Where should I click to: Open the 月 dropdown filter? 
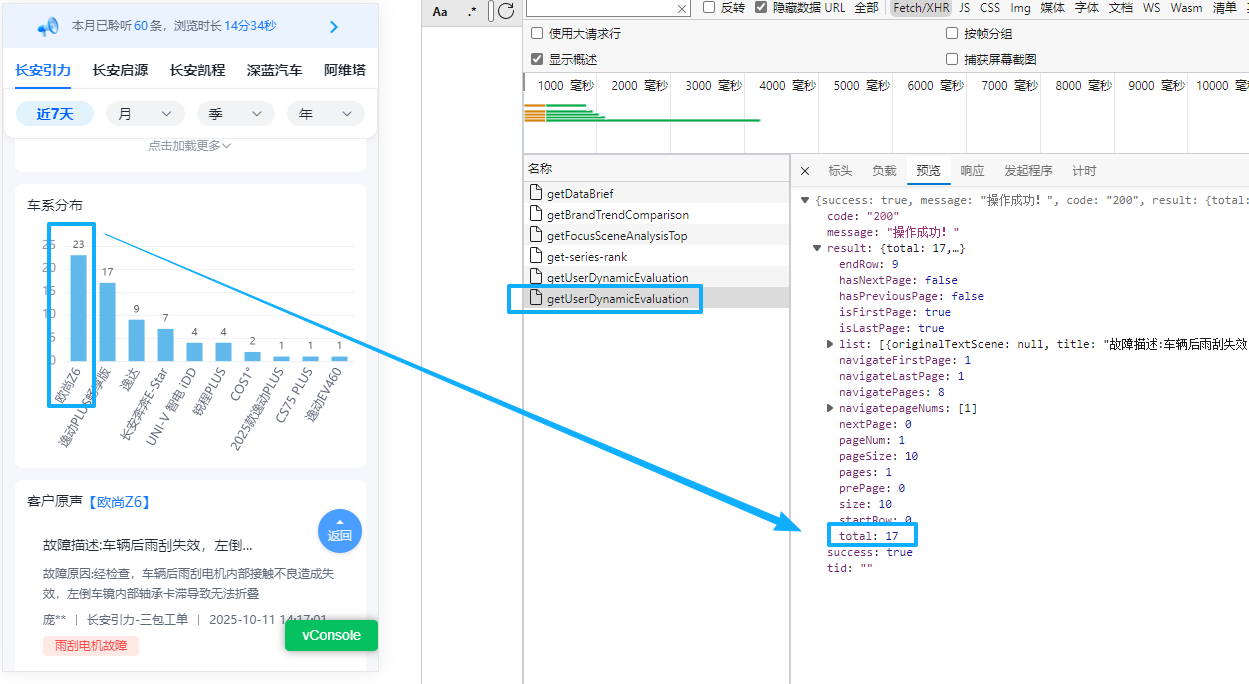(x=145, y=114)
